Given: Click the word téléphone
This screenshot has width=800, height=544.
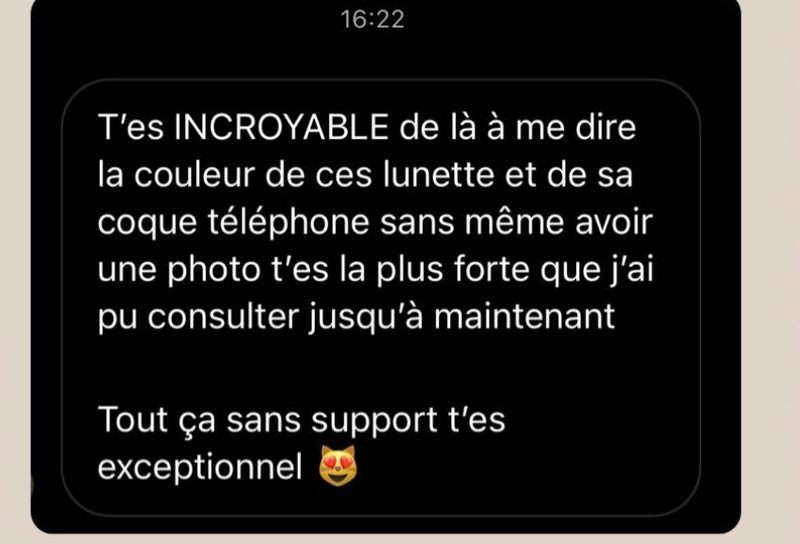Looking at the screenshot, I should coord(288,222).
